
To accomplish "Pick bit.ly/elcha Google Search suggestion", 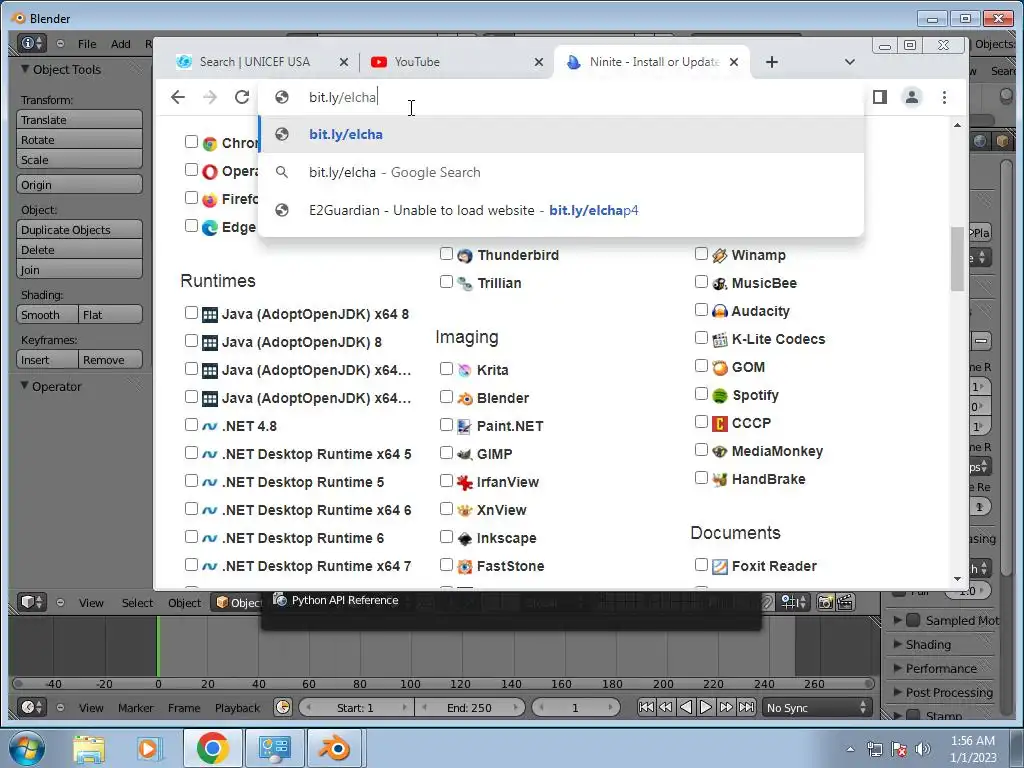I will click(562, 172).
